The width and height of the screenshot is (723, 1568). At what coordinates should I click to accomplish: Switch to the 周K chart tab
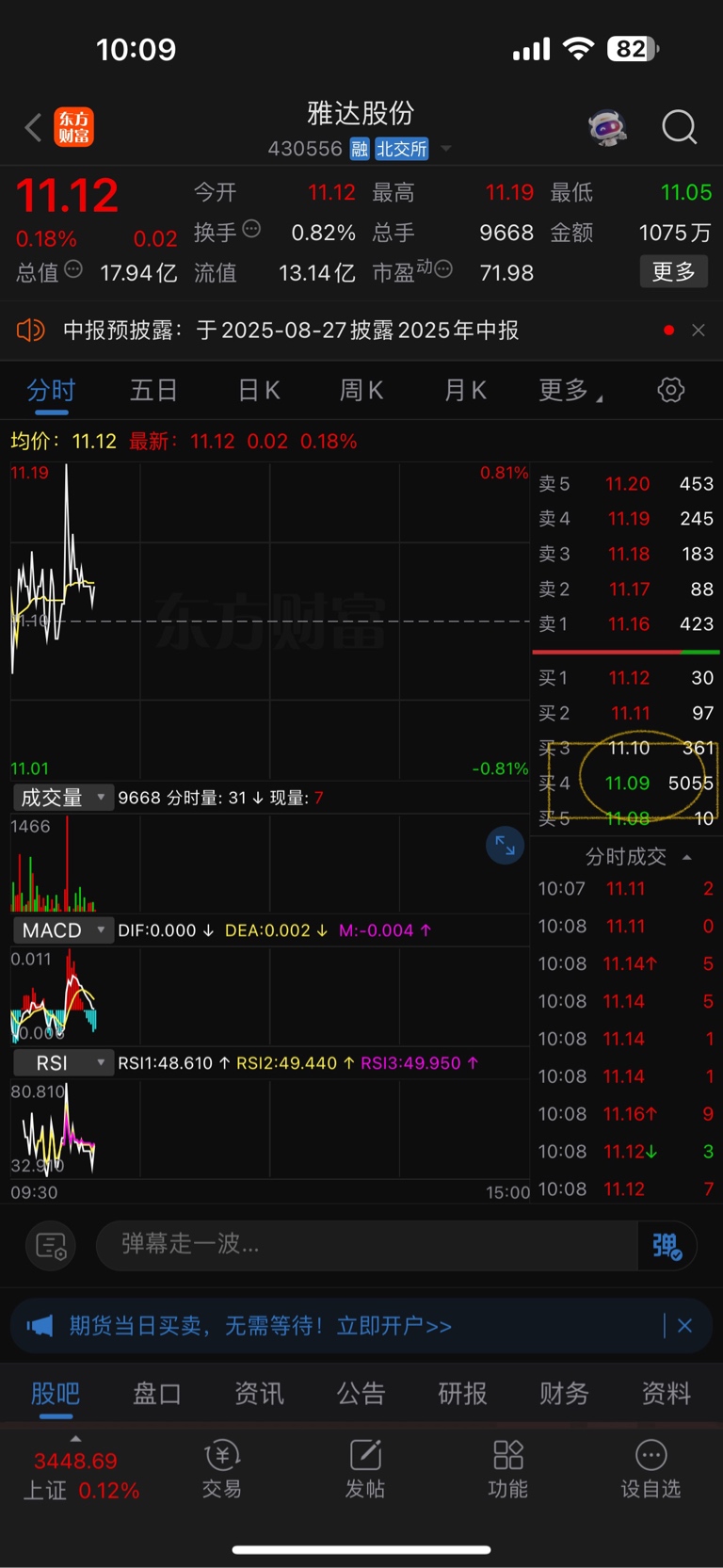[x=361, y=390]
